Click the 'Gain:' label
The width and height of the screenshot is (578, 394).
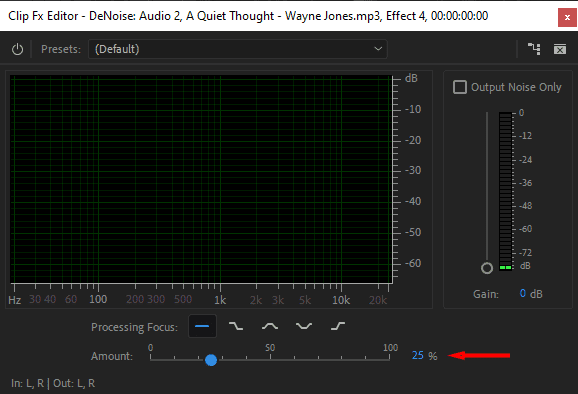click(x=486, y=294)
